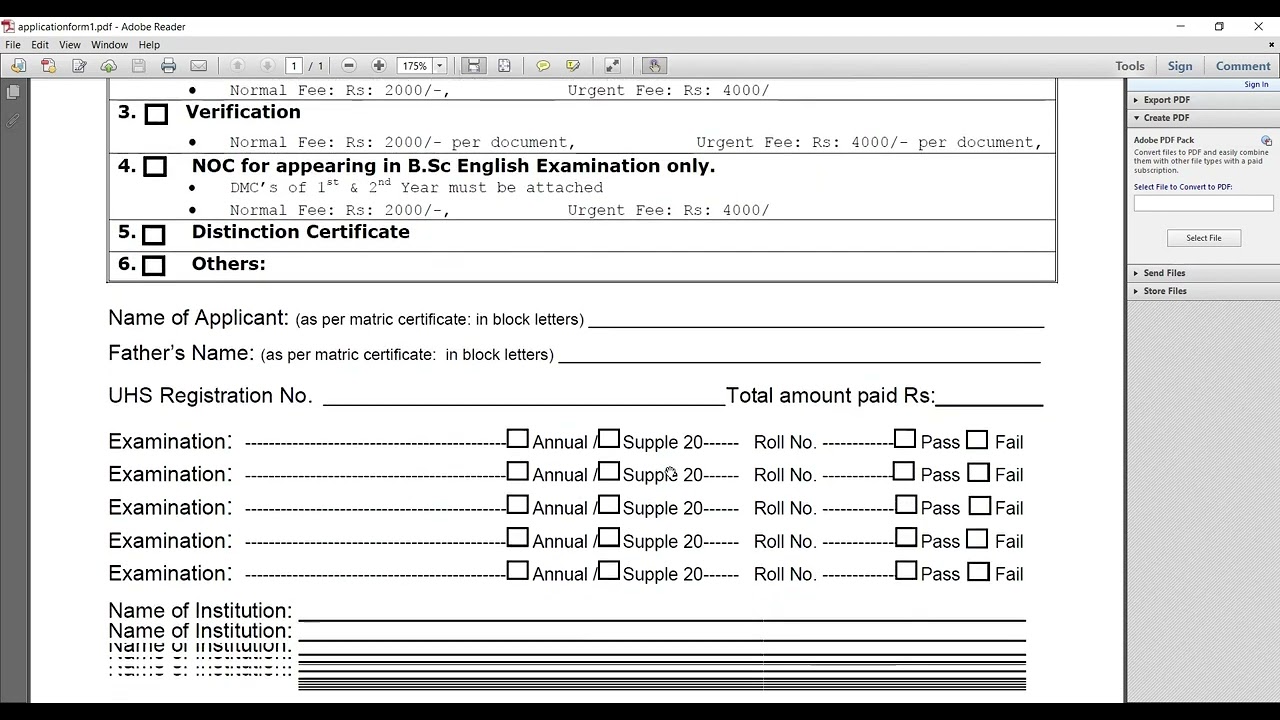Open the zoom level dropdown arrow
This screenshot has width=1280, height=720.
click(x=439, y=66)
